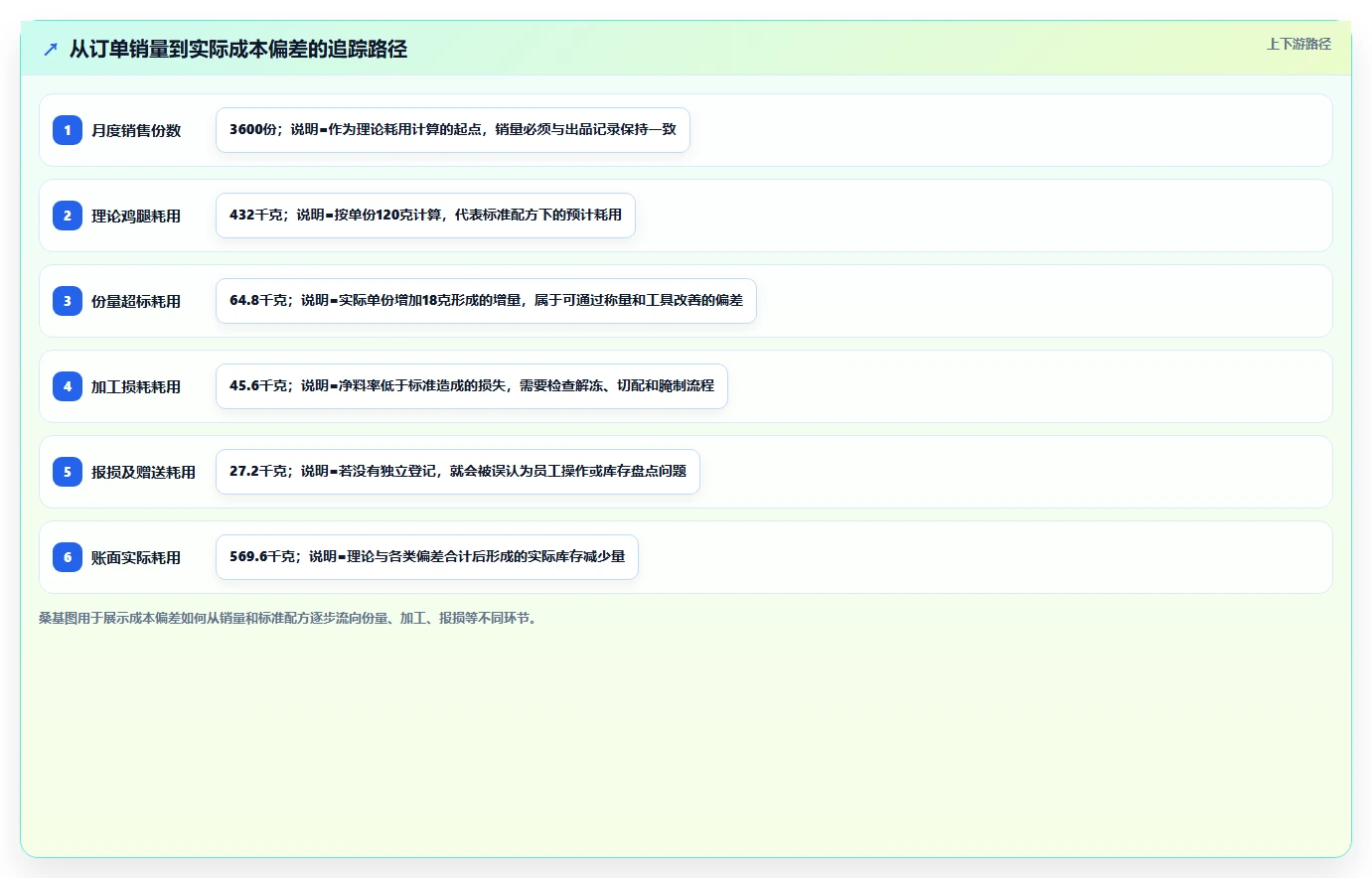Select the 月度销售份数 label
This screenshot has height=878, width=1372.
coord(136,130)
